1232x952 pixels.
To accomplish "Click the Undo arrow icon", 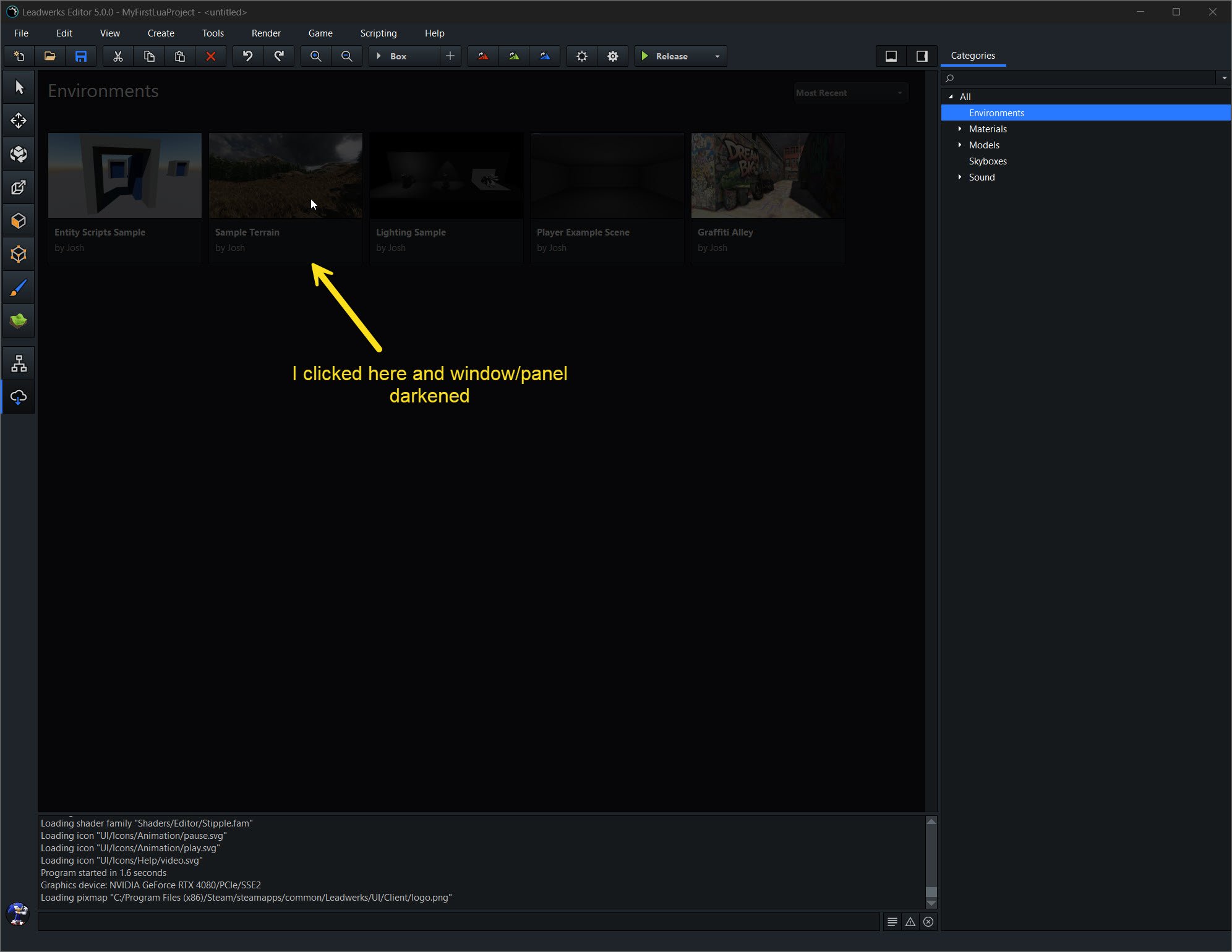I will (247, 56).
